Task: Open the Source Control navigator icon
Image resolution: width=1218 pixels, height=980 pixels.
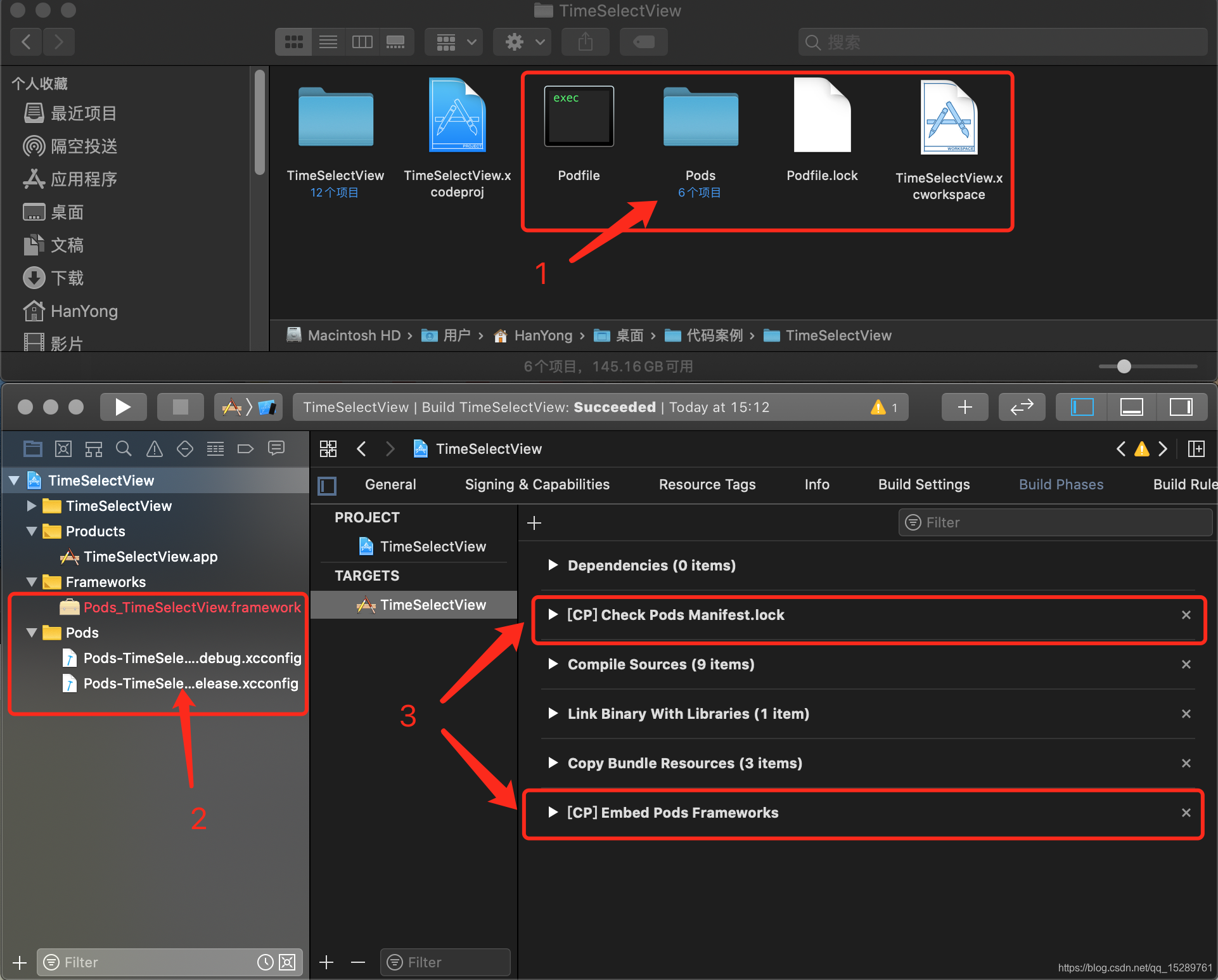Action: 63,449
